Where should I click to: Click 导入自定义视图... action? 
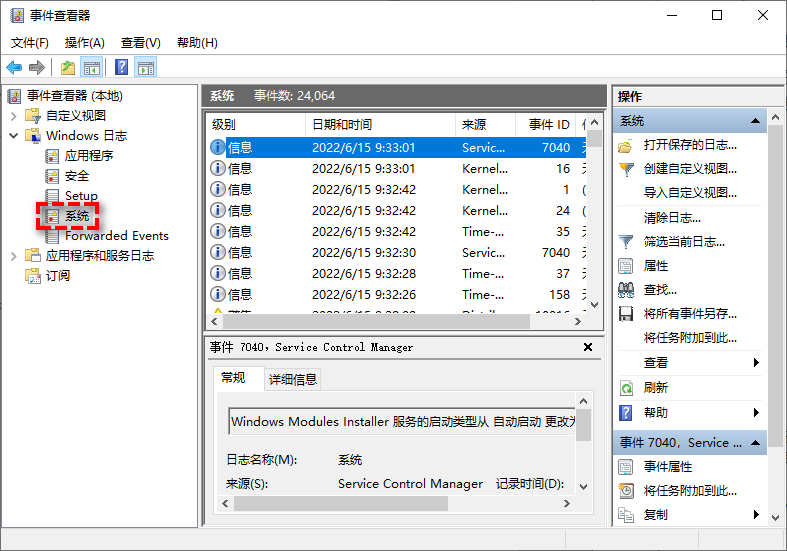coord(690,193)
